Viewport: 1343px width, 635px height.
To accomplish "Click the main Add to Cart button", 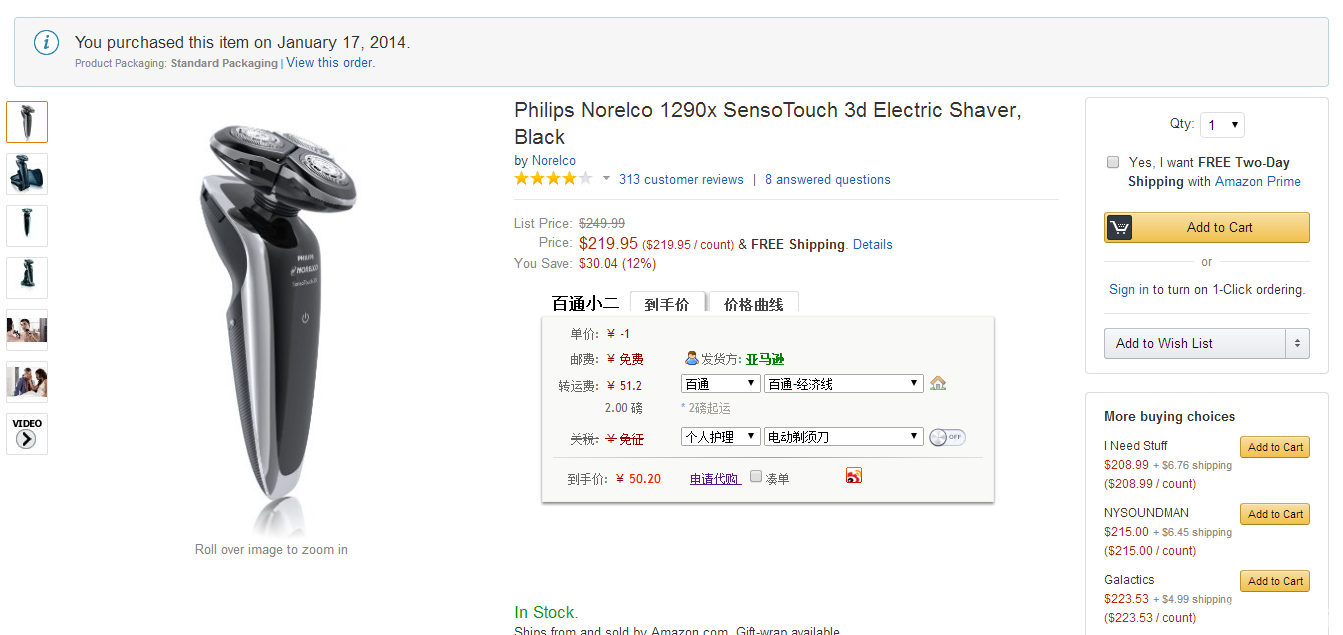I will point(1206,227).
